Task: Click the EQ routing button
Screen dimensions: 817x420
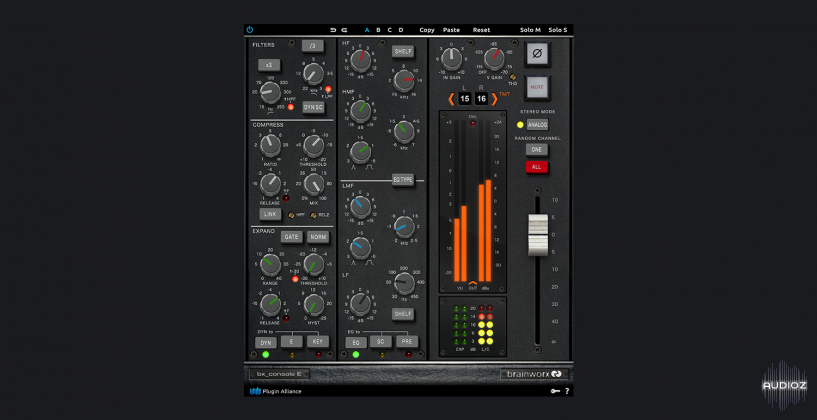Action: point(356,342)
